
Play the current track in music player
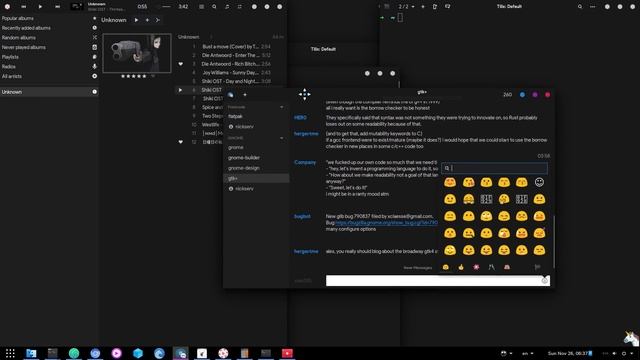[40, 7]
